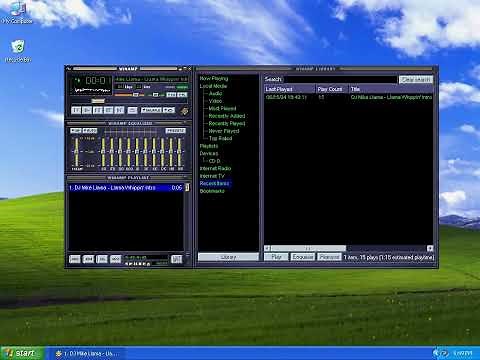The image size is (480, 360).
Task: Click the Library button below the tree
Action: 228,257
